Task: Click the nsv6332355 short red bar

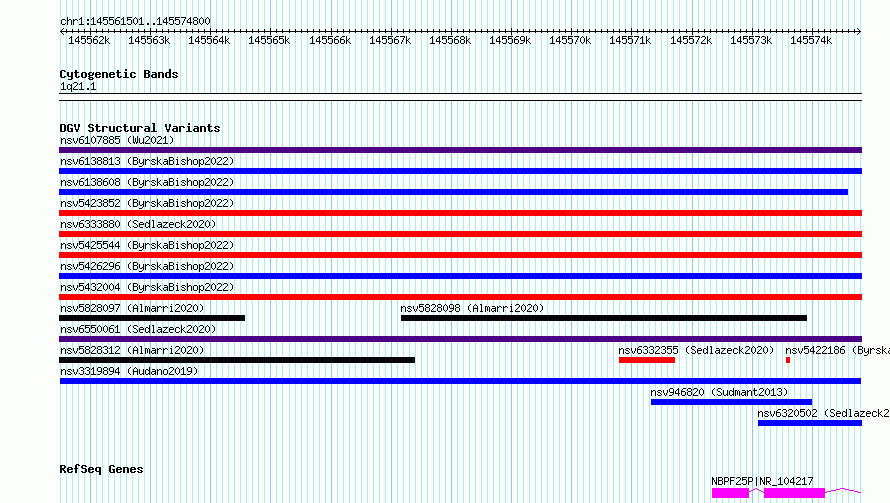Action: click(x=647, y=360)
